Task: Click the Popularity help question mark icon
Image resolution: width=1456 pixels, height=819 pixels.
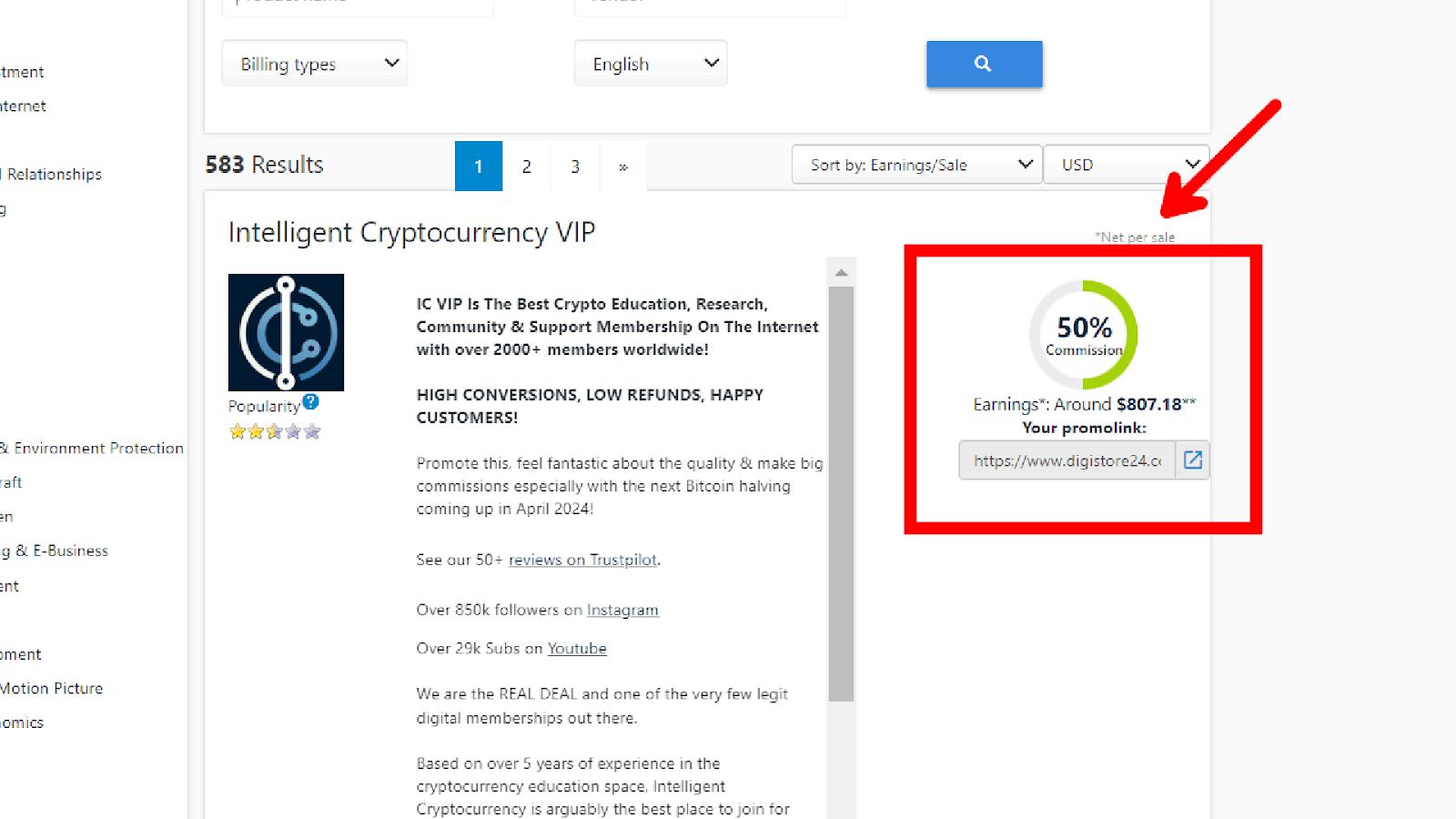Action: pos(311,401)
